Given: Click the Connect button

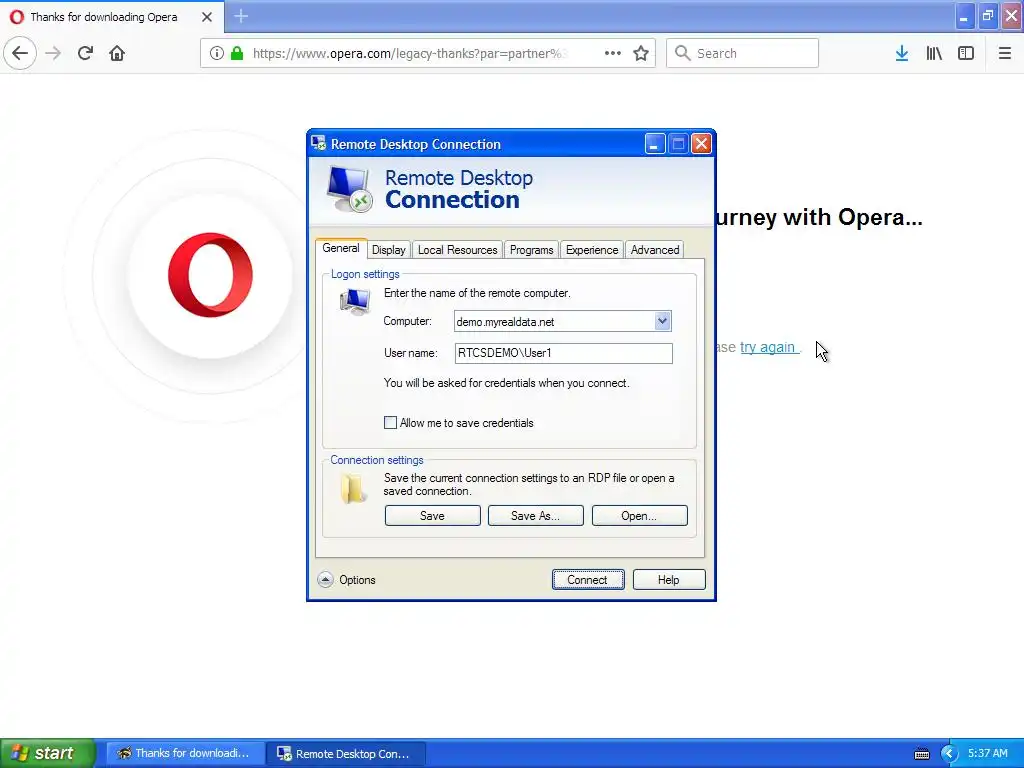Looking at the screenshot, I should coord(588,579).
